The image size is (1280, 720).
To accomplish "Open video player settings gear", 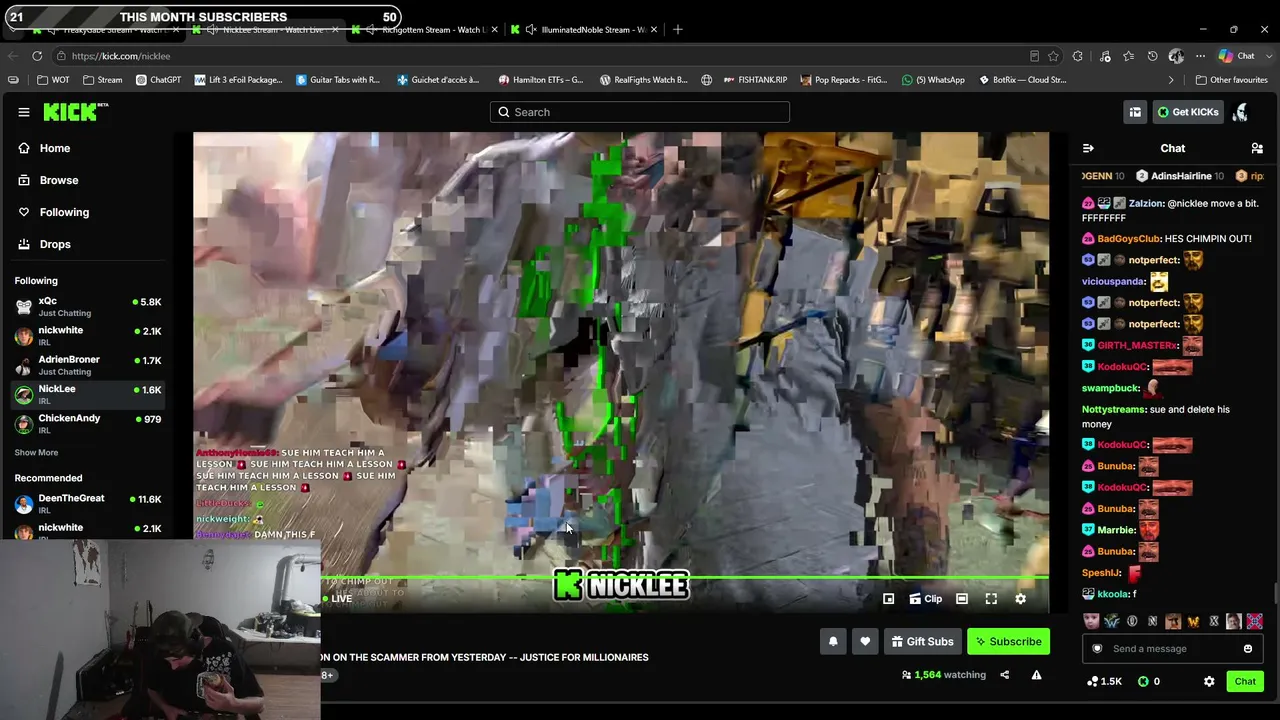I will coord(1020,599).
